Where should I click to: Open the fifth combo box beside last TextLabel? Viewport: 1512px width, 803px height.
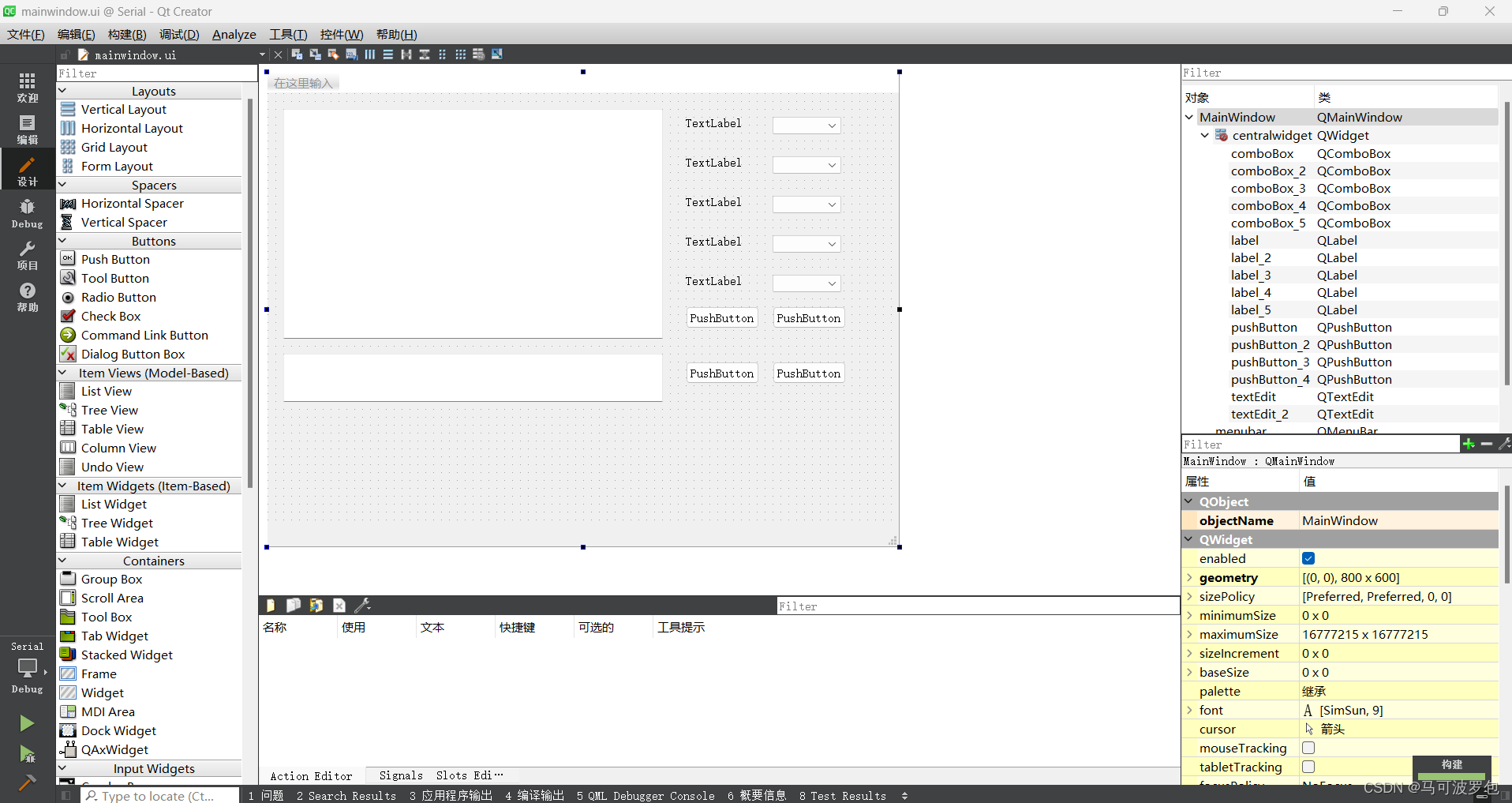(807, 283)
